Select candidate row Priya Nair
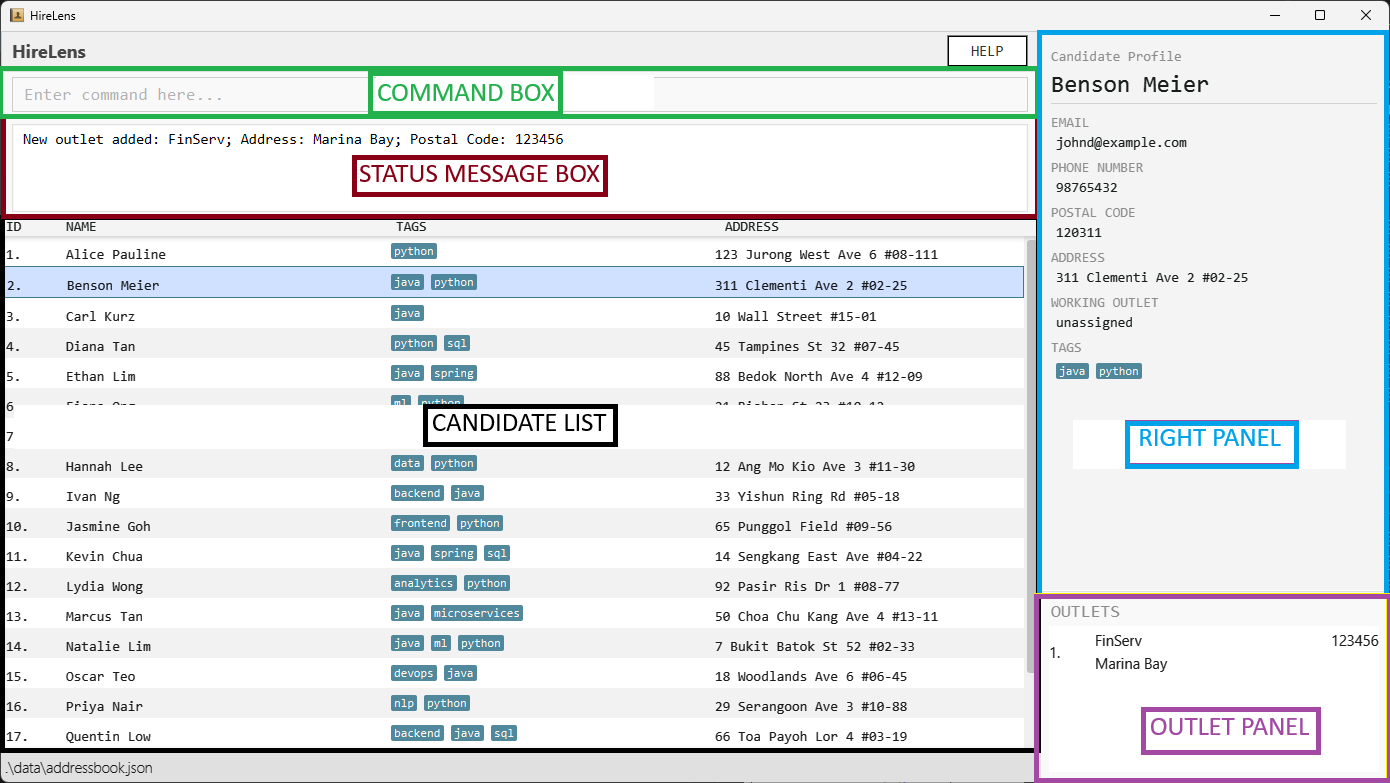Image resolution: width=1390 pixels, height=783 pixels. tap(514, 705)
